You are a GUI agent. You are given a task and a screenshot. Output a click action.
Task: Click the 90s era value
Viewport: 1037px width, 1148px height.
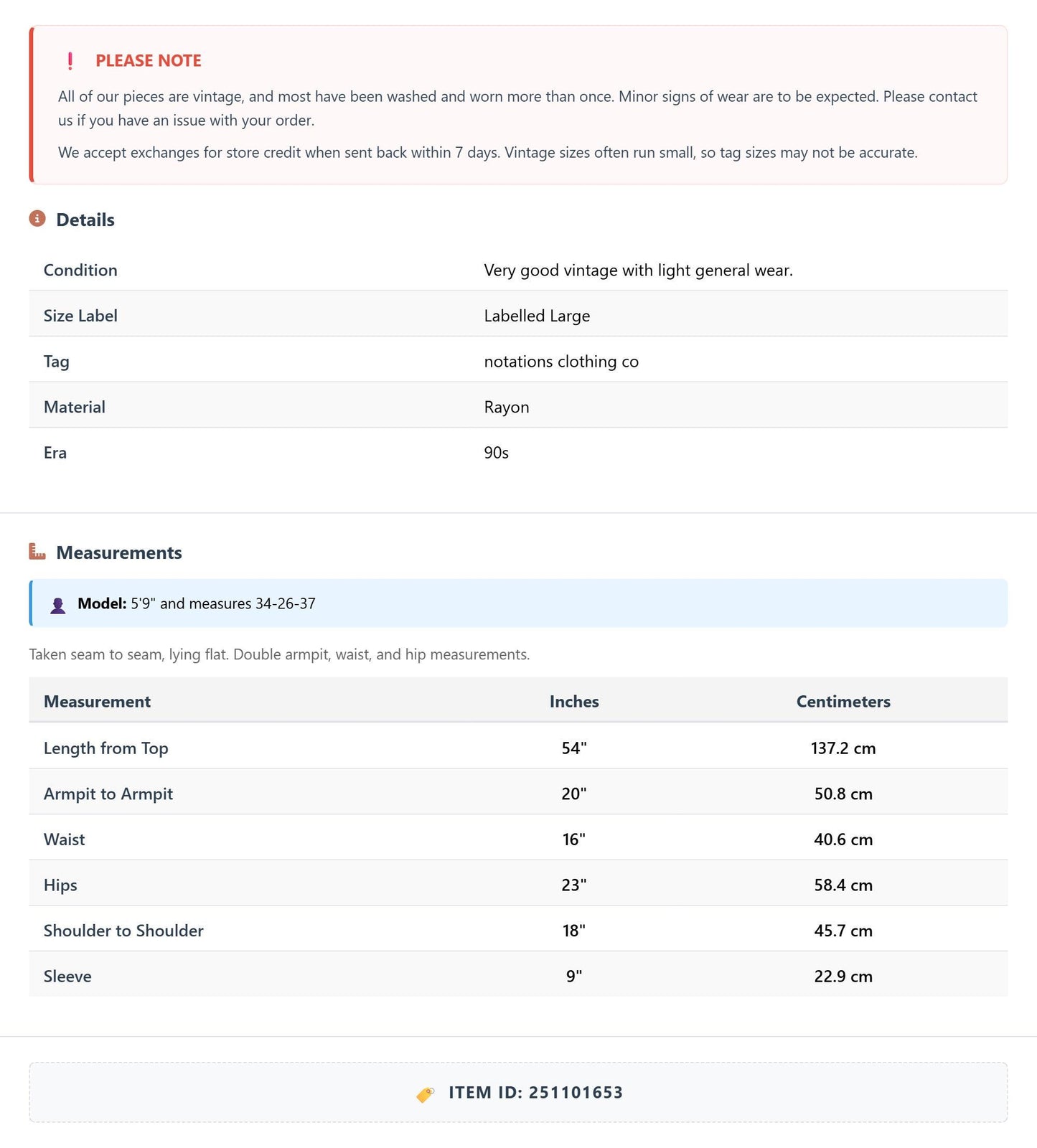[x=496, y=452]
